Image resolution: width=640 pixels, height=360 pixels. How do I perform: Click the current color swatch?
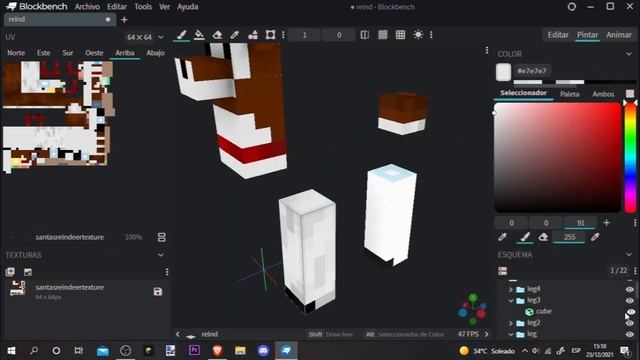(x=503, y=72)
